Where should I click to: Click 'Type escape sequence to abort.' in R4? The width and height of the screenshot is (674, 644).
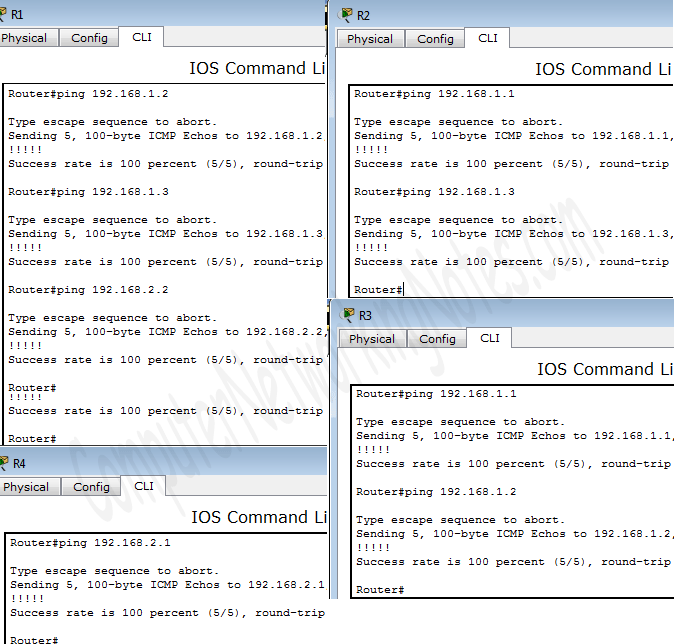click(114, 571)
